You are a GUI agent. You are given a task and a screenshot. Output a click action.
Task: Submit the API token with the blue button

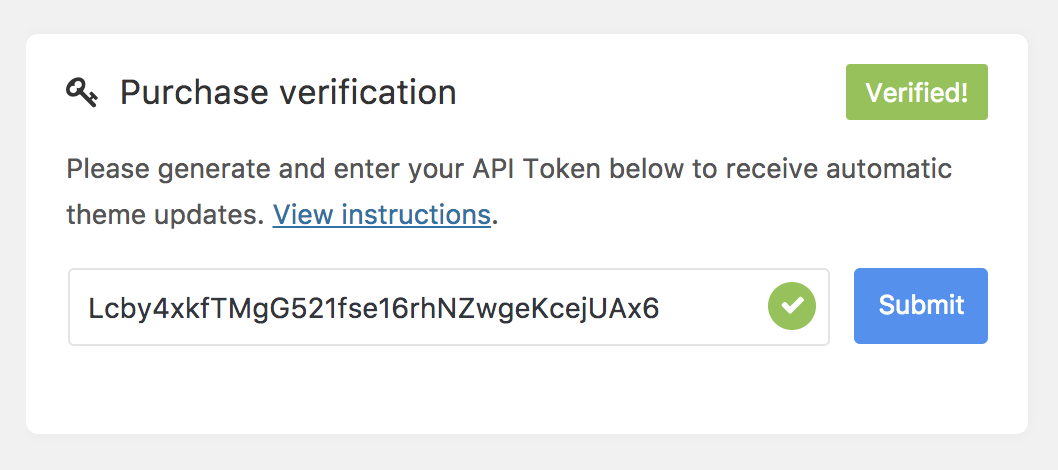[x=920, y=306]
